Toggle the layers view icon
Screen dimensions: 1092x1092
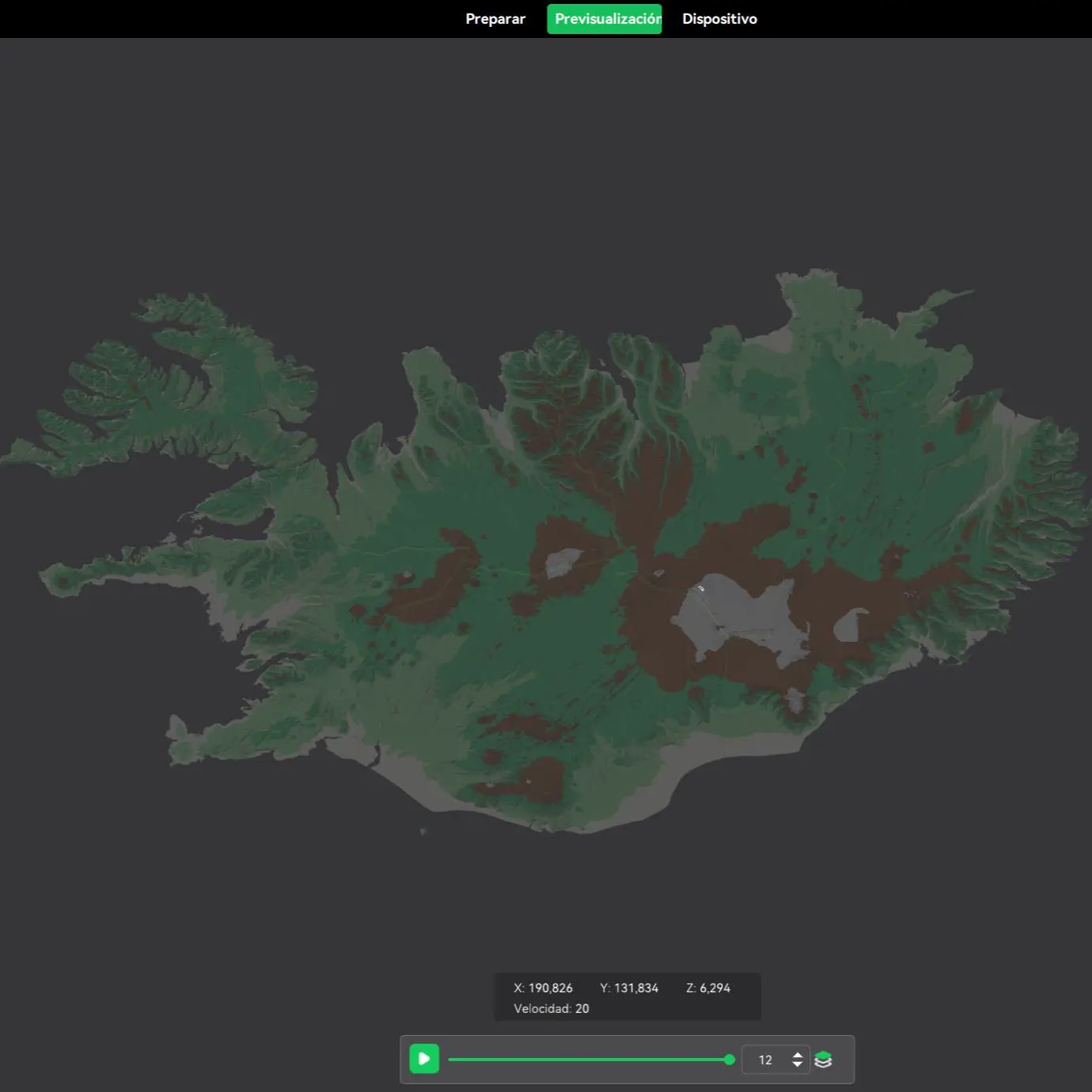(823, 1060)
